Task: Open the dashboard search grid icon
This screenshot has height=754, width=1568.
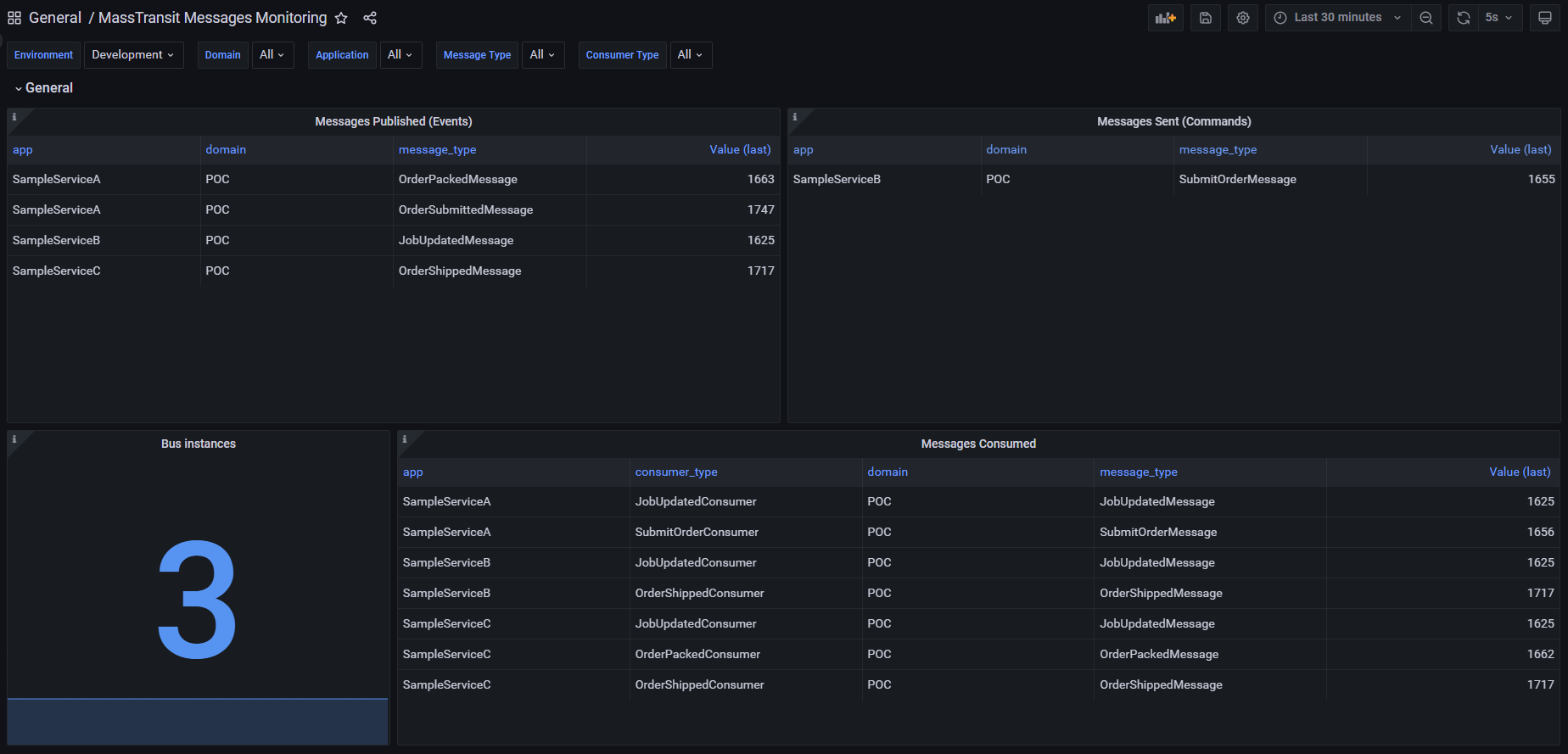Action: (14, 18)
